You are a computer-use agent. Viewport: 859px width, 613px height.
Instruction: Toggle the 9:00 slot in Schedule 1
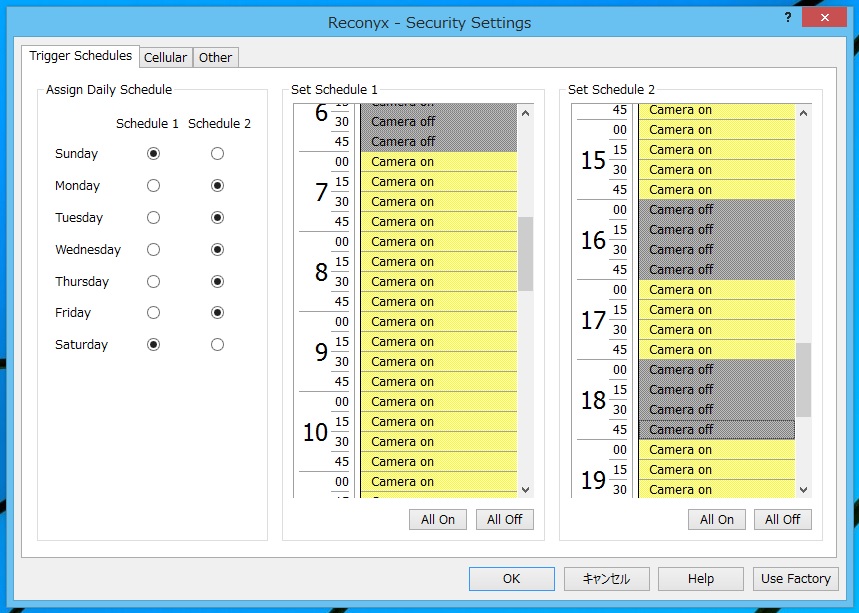[x=439, y=322]
